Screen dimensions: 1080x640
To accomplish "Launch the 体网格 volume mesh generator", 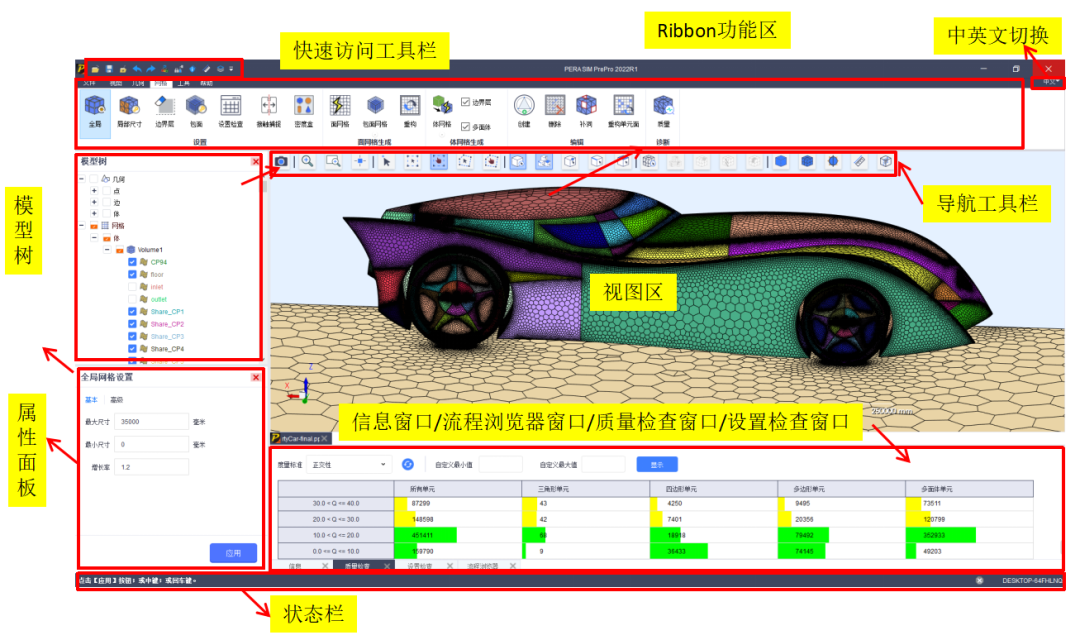I will pyautogui.click(x=441, y=109).
